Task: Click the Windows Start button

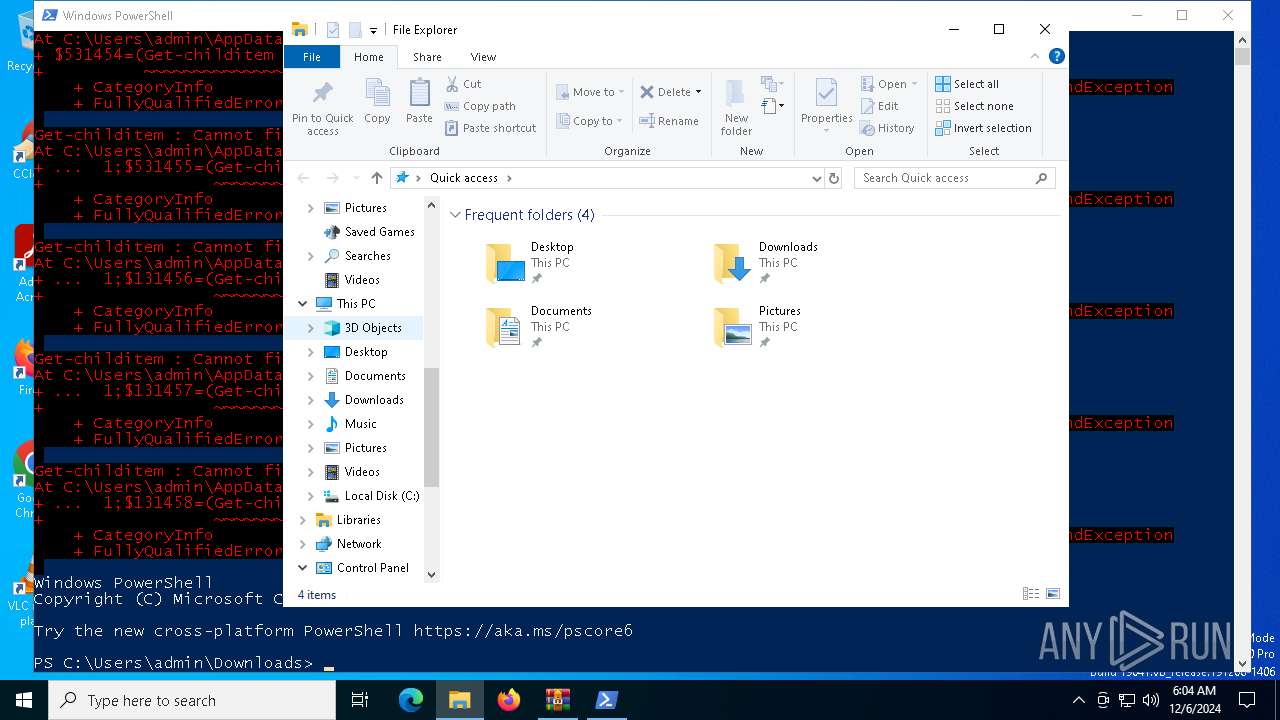Action: [x=24, y=700]
